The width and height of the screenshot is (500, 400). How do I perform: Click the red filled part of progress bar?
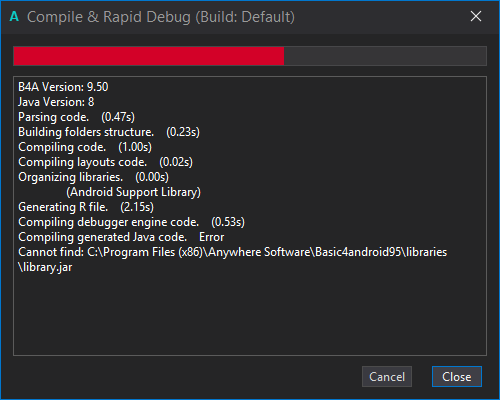tap(149, 56)
